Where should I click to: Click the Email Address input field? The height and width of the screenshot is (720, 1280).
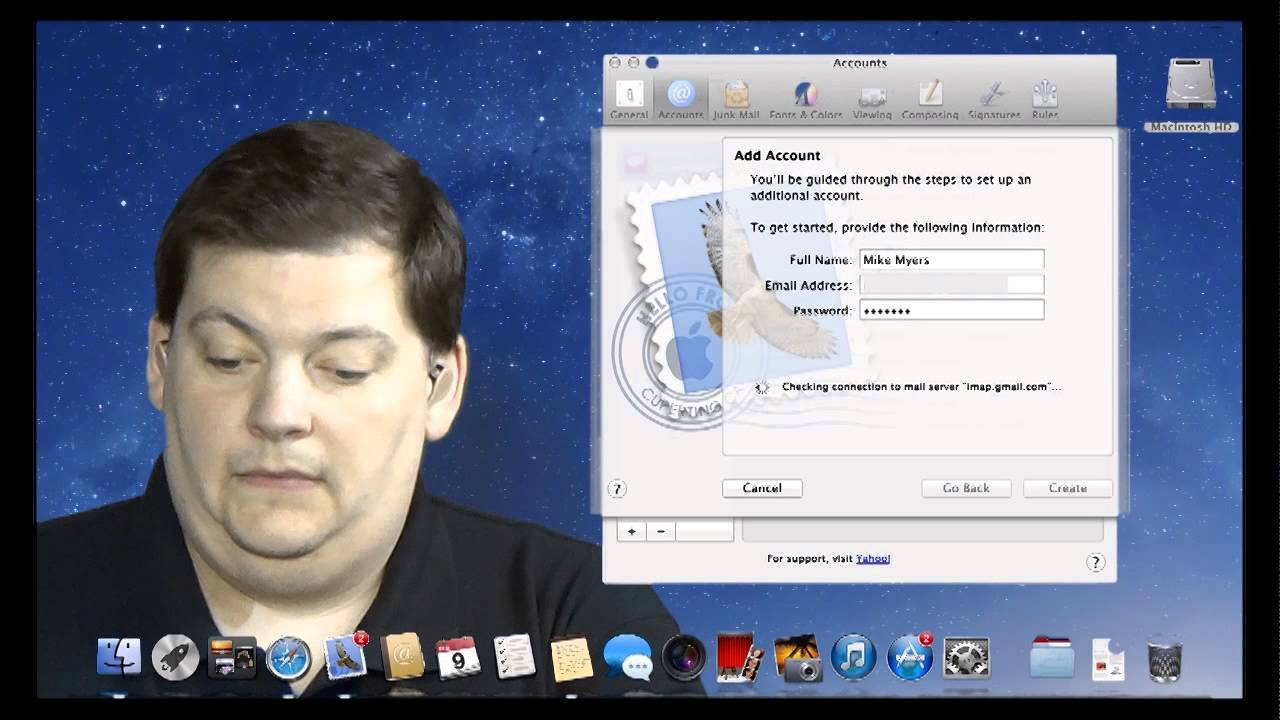(950, 284)
